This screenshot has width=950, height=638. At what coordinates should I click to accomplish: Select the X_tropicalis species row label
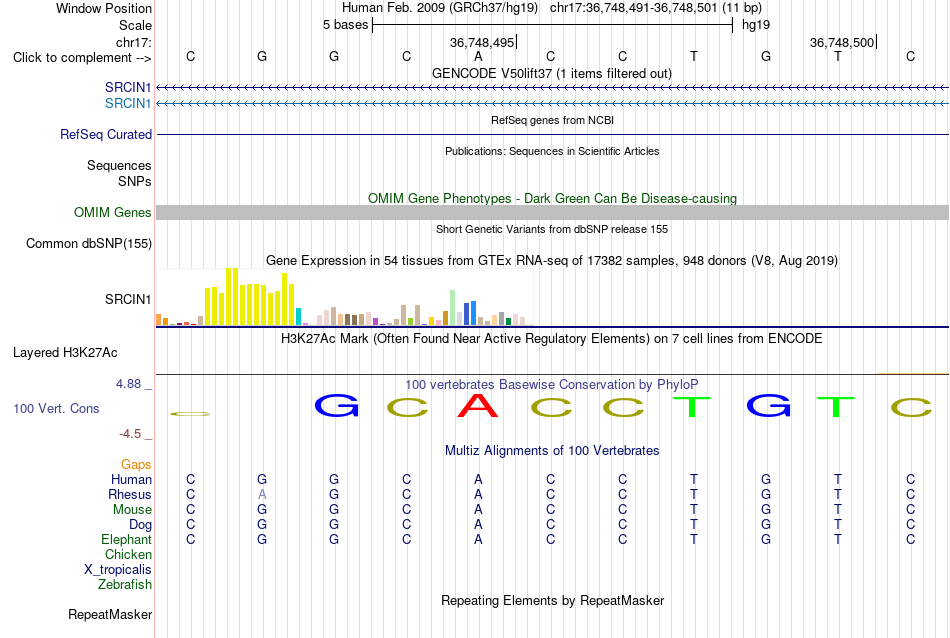point(118,570)
